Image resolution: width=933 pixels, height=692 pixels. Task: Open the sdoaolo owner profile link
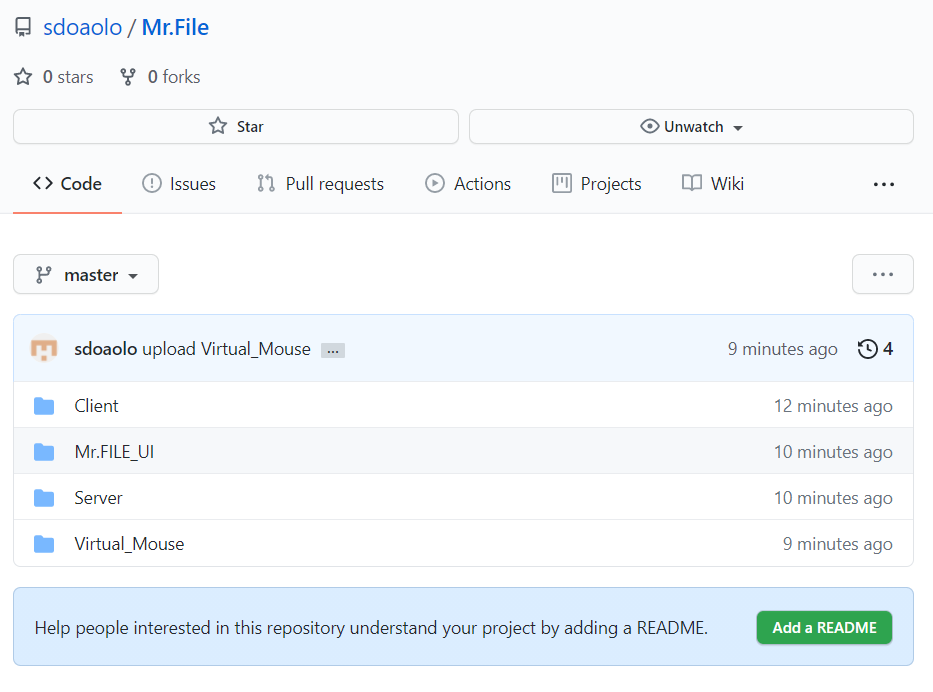[x=82, y=27]
